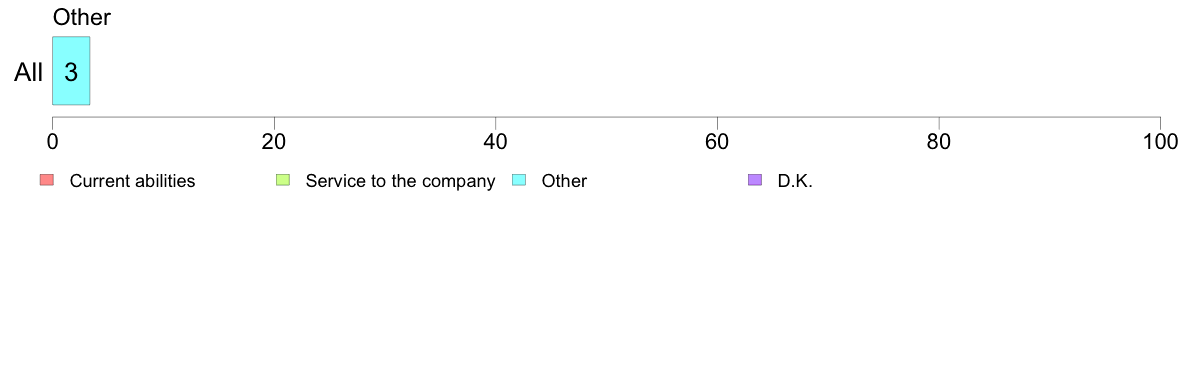The width and height of the screenshot is (1188, 368).
Task: Click the 60 axis tick label
Action: click(x=717, y=142)
